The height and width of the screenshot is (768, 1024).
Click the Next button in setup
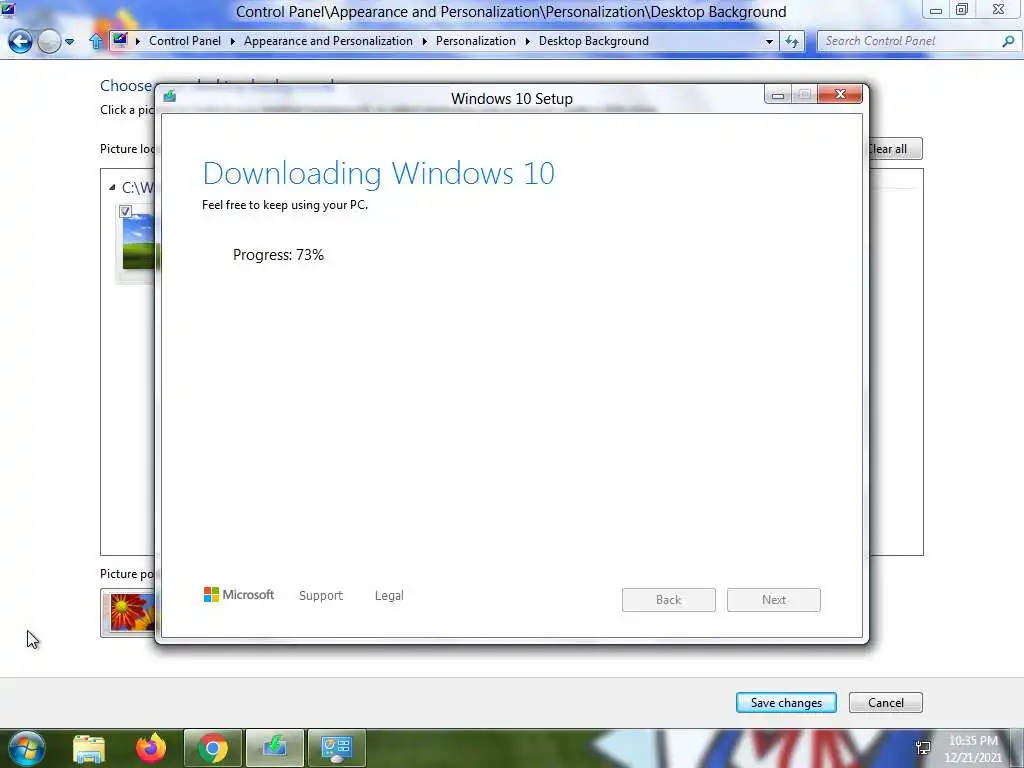774,600
